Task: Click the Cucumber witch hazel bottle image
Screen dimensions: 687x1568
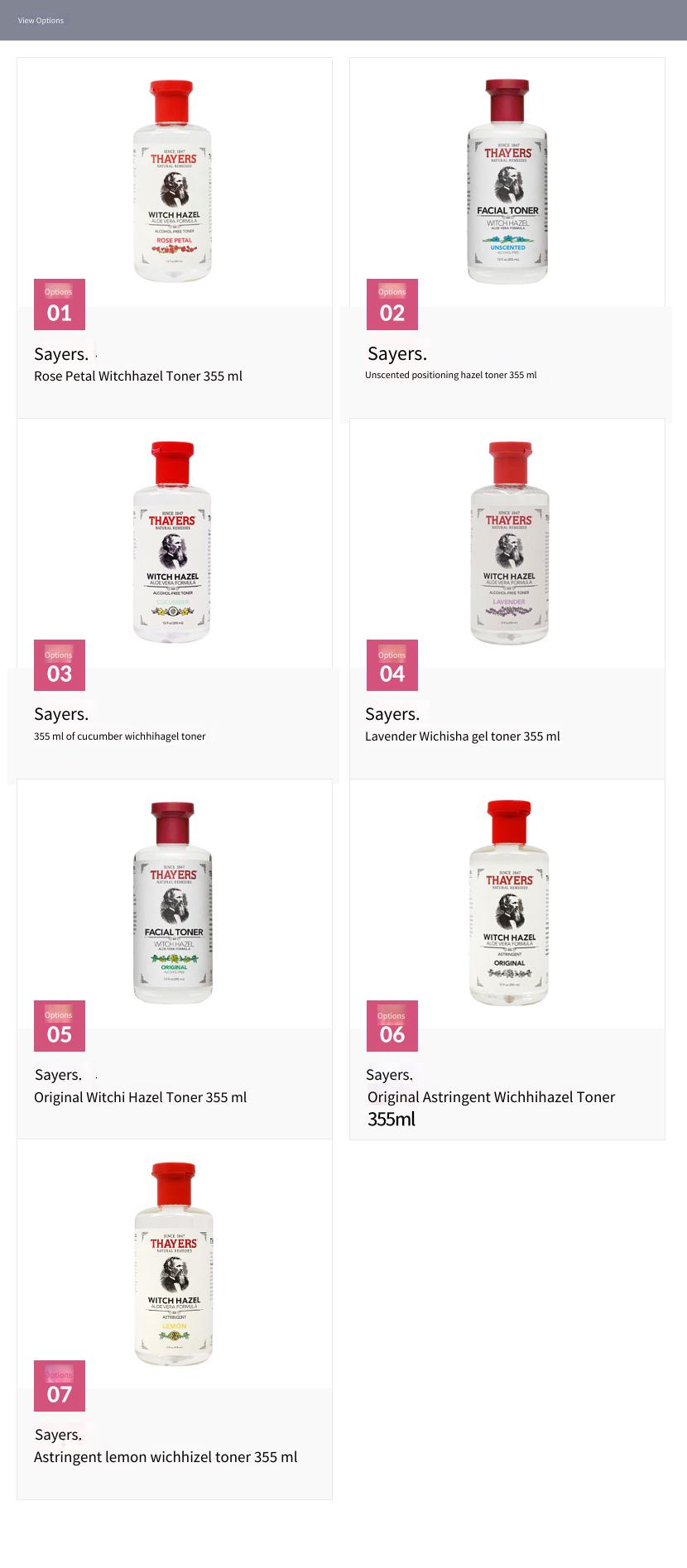Action: click(x=173, y=542)
